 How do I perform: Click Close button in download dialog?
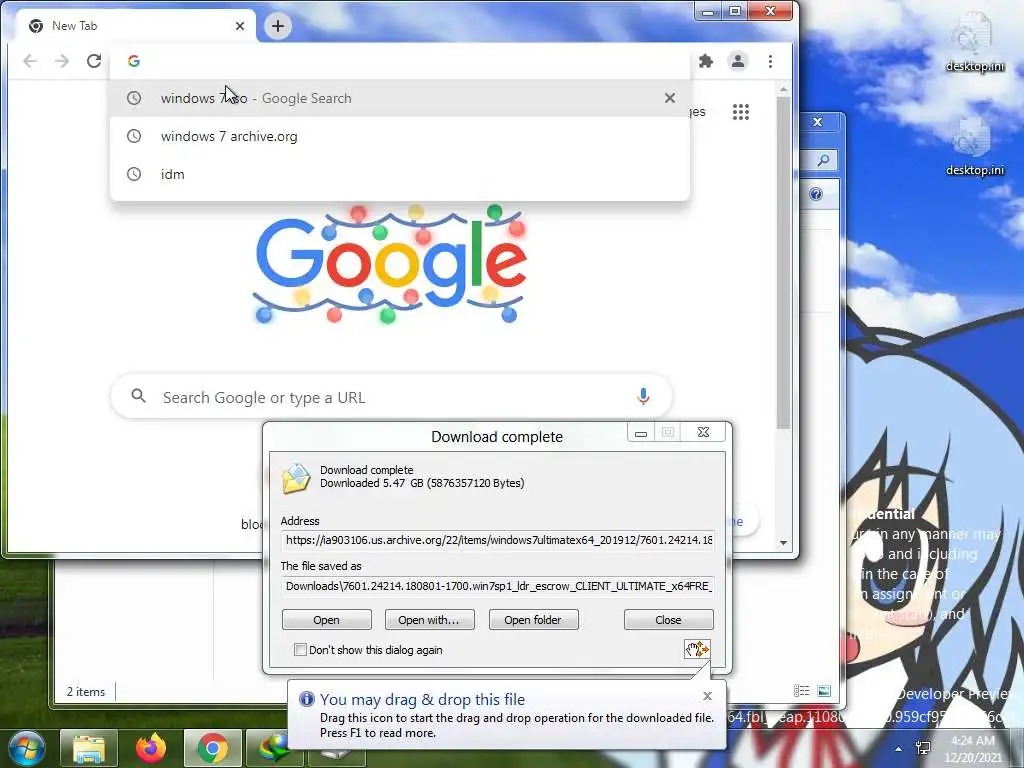(x=668, y=620)
